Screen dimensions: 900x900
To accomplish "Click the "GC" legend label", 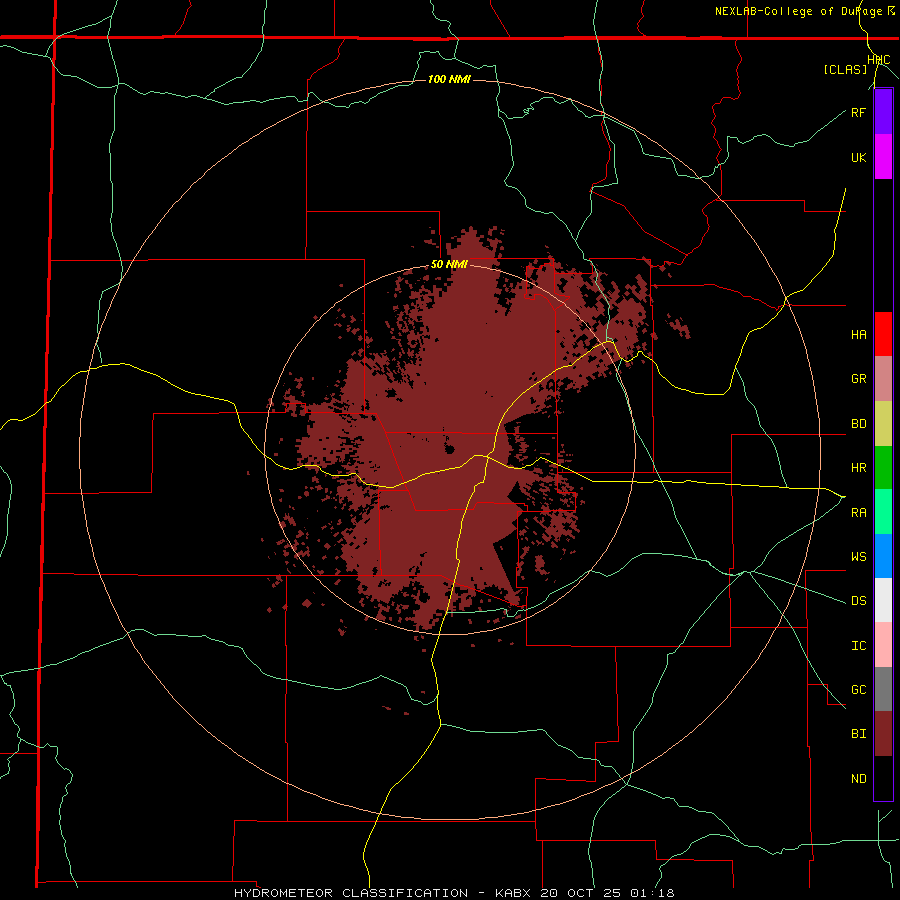I will [x=858, y=690].
